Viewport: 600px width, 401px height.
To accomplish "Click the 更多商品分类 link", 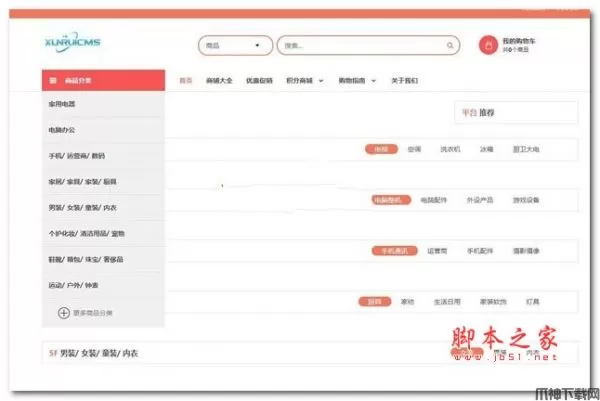I will pos(93,313).
